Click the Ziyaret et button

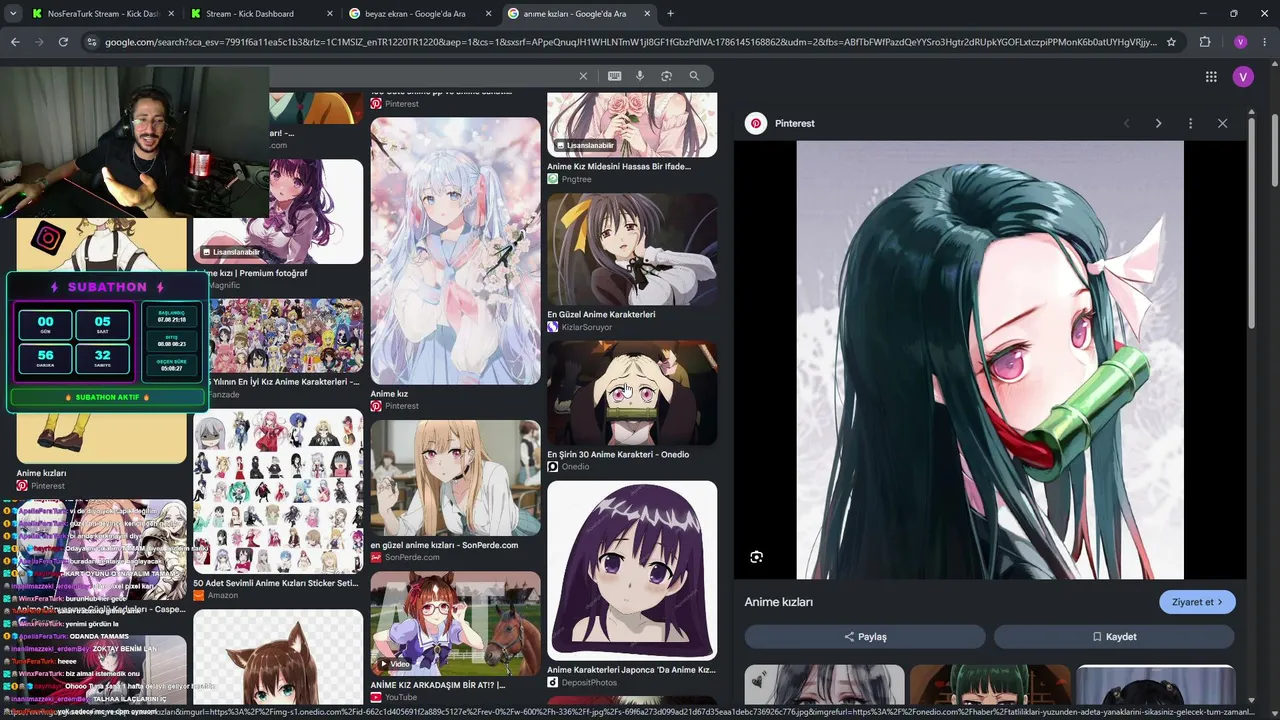click(1197, 602)
